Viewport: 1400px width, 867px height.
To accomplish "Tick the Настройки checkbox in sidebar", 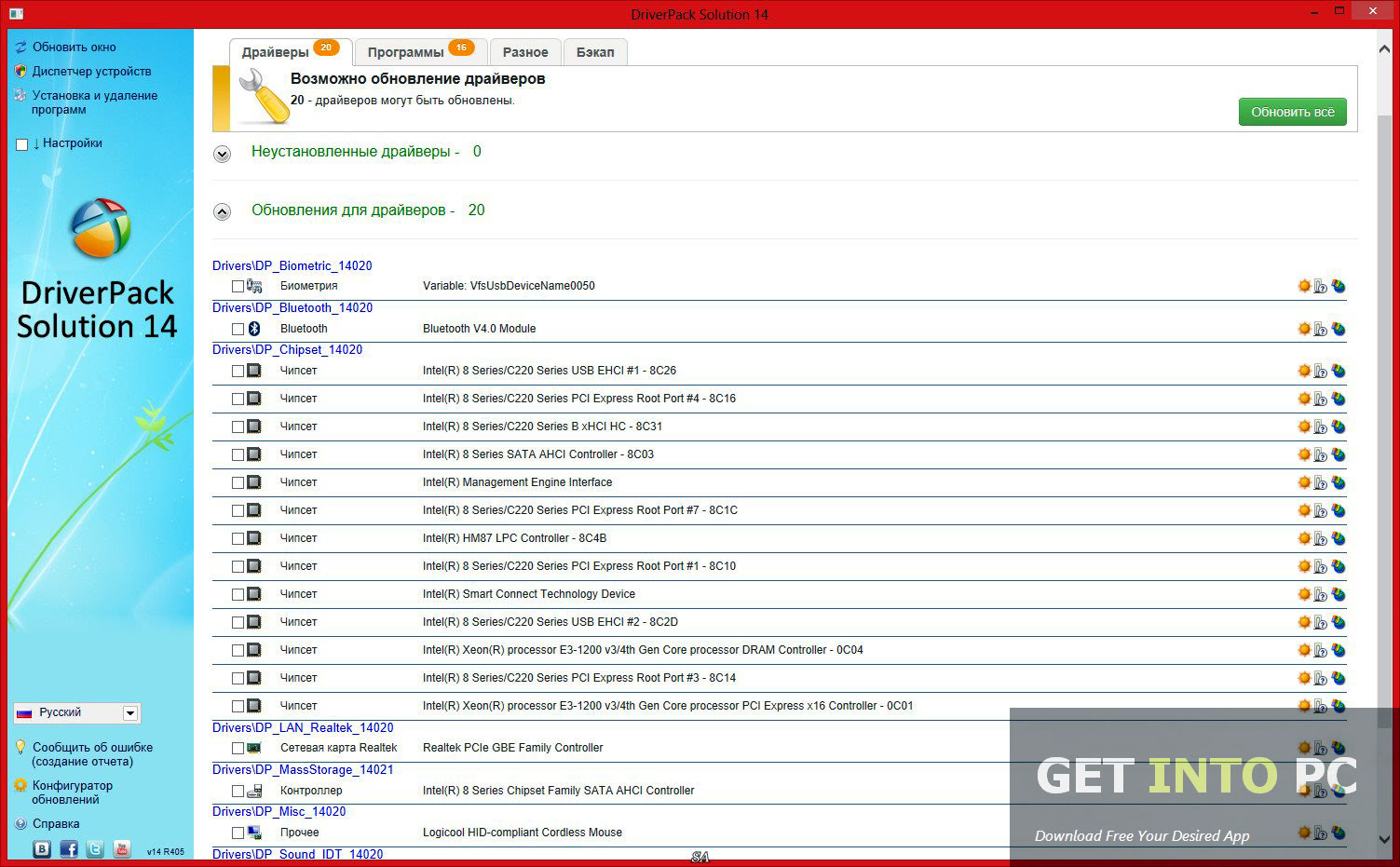I will coord(22,144).
